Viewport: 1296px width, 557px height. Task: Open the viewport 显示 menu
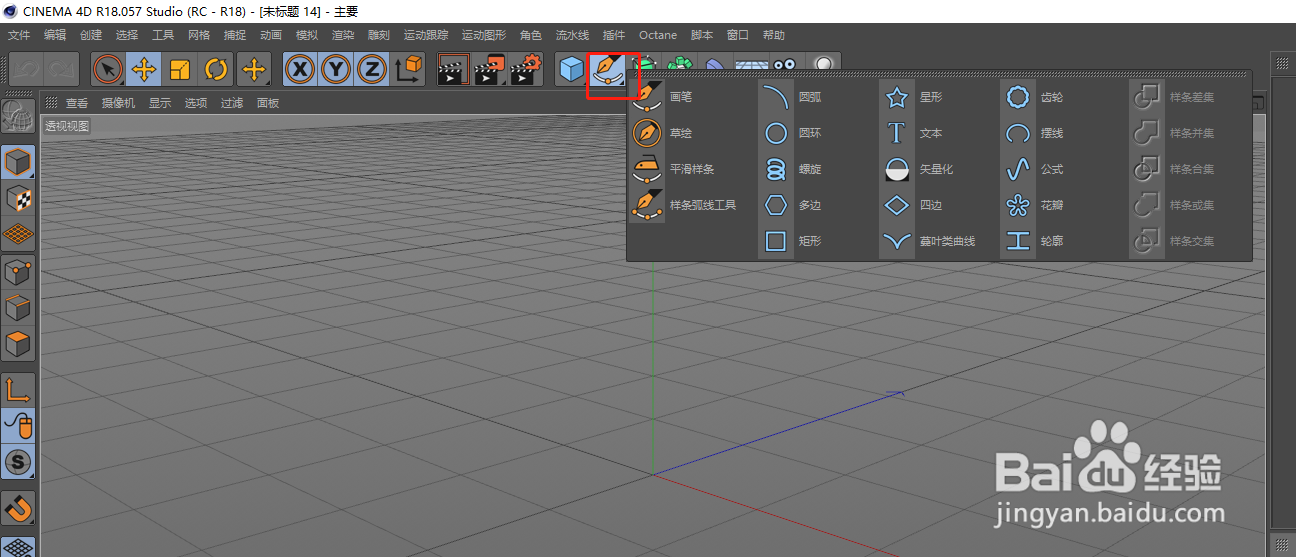(160, 103)
